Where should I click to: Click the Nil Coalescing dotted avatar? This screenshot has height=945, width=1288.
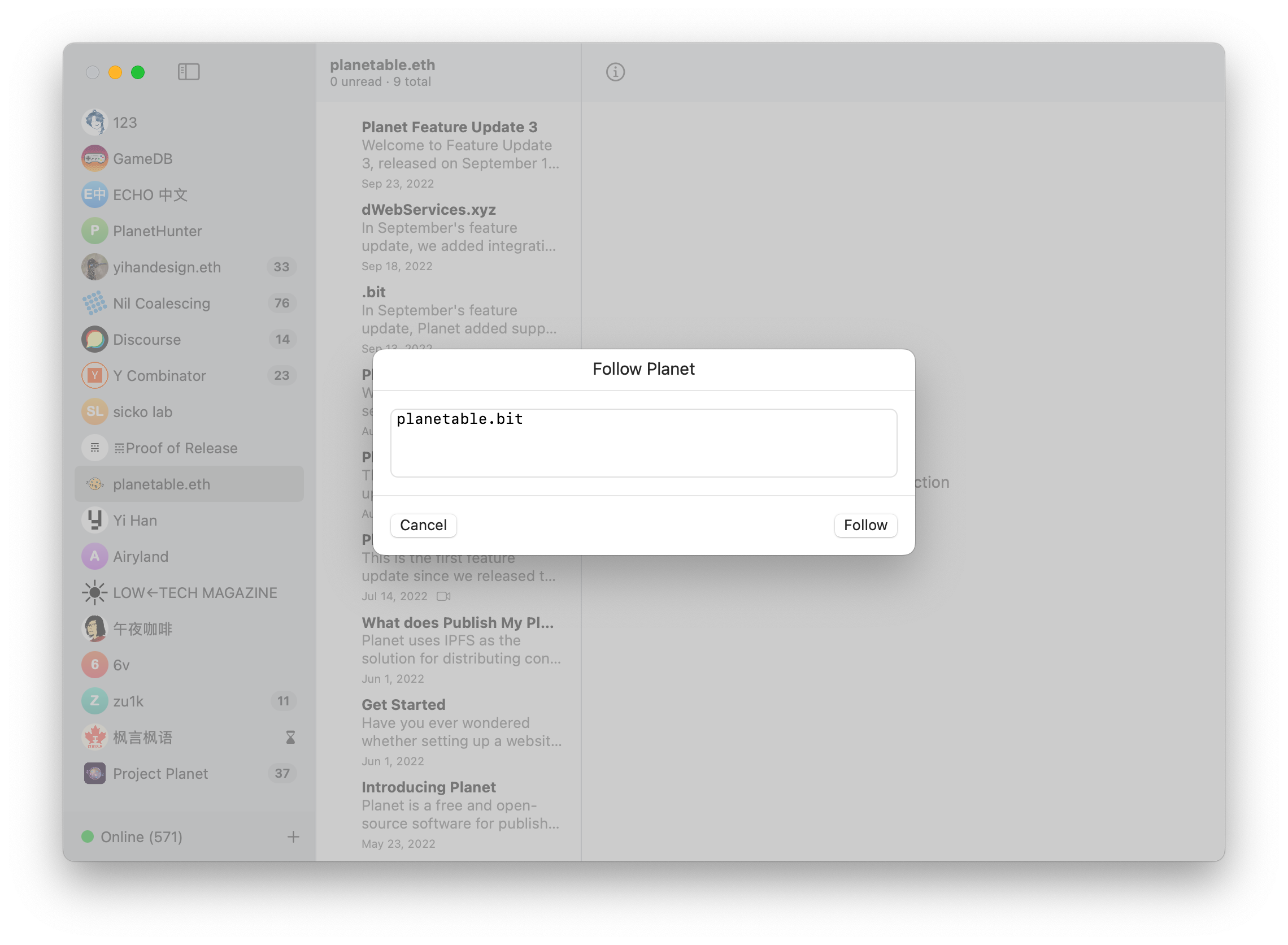[95, 303]
